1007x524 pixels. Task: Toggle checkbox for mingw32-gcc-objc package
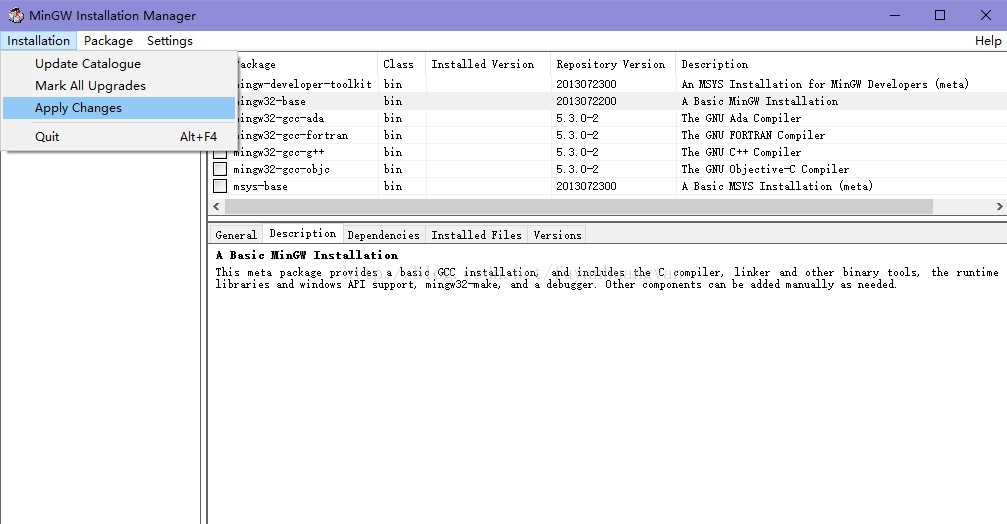pos(220,169)
